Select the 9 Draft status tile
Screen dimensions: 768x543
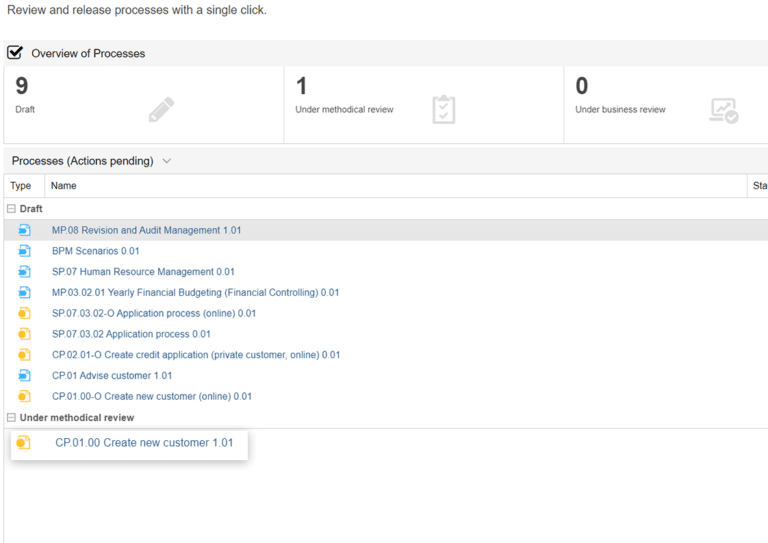click(143, 104)
